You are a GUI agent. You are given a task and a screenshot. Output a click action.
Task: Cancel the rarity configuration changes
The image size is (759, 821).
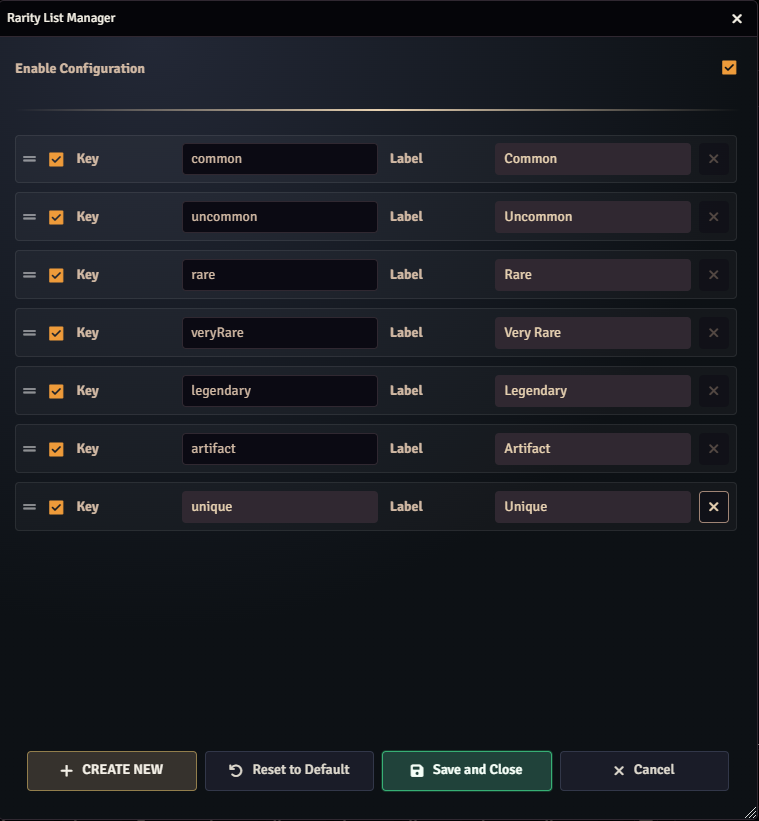coord(644,771)
